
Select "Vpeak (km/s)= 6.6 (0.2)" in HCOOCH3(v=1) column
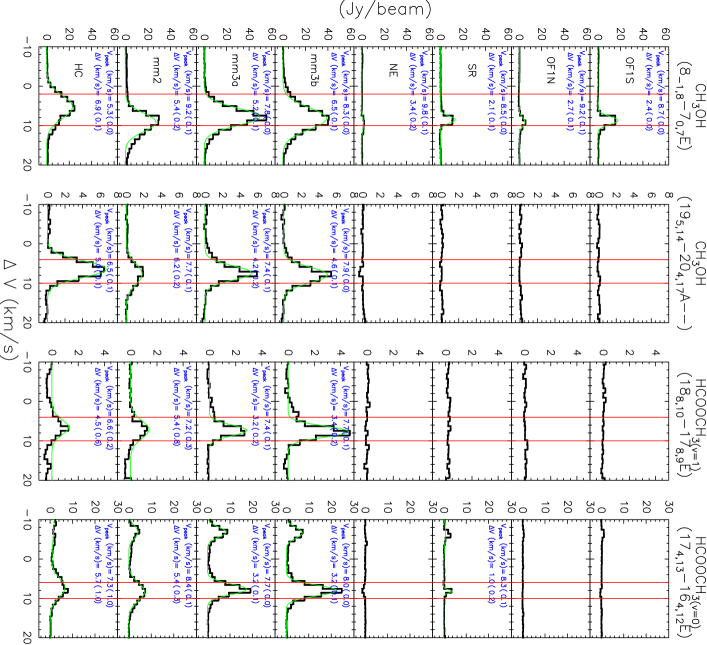click(110, 408)
